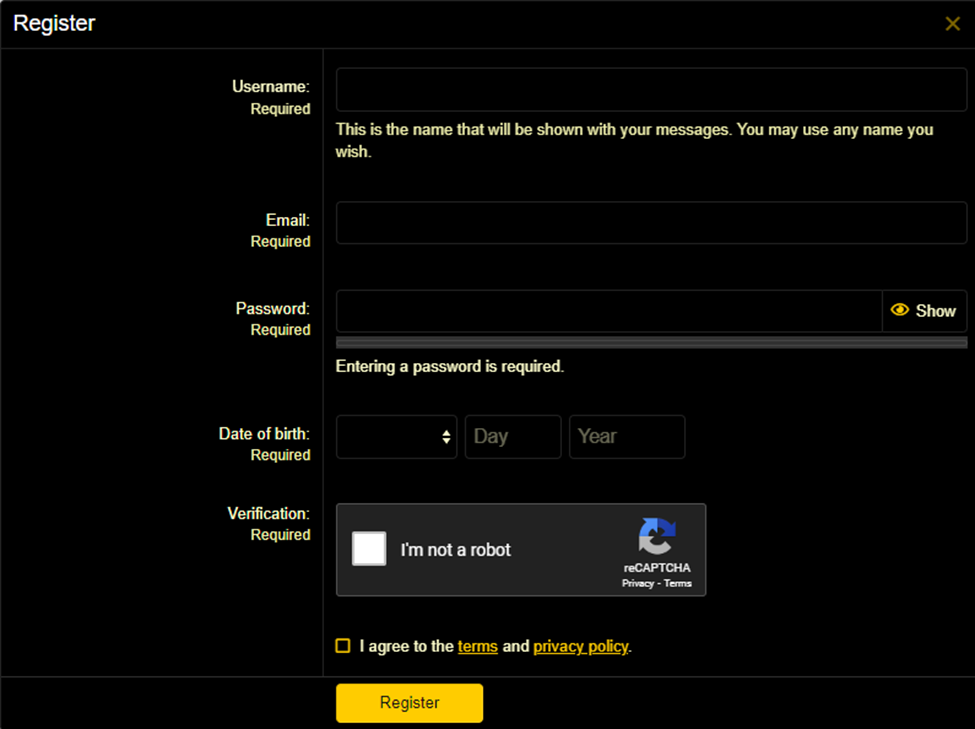Click into the Email input box
Image resolution: width=975 pixels, height=729 pixels.
coord(651,222)
